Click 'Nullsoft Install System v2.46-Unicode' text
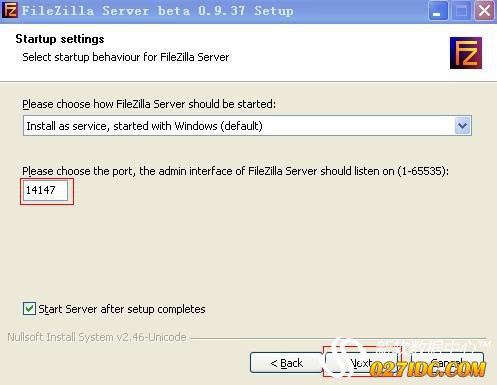Image resolution: width=497 pixels, height=385 pixels. 97,337
